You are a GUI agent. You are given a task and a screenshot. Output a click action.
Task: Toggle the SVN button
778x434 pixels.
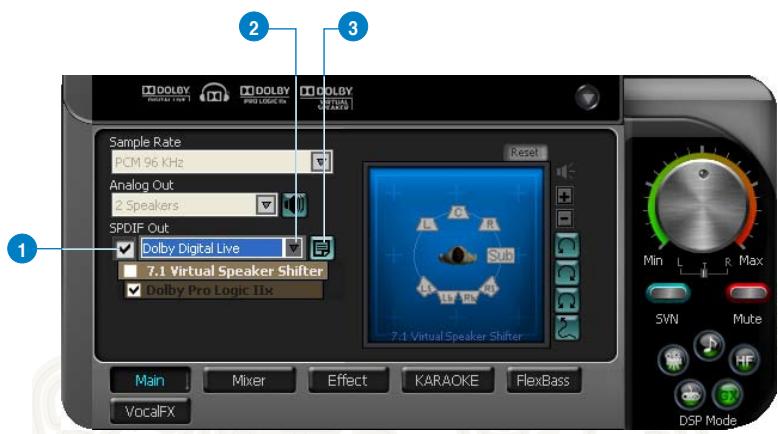(668, 293)
